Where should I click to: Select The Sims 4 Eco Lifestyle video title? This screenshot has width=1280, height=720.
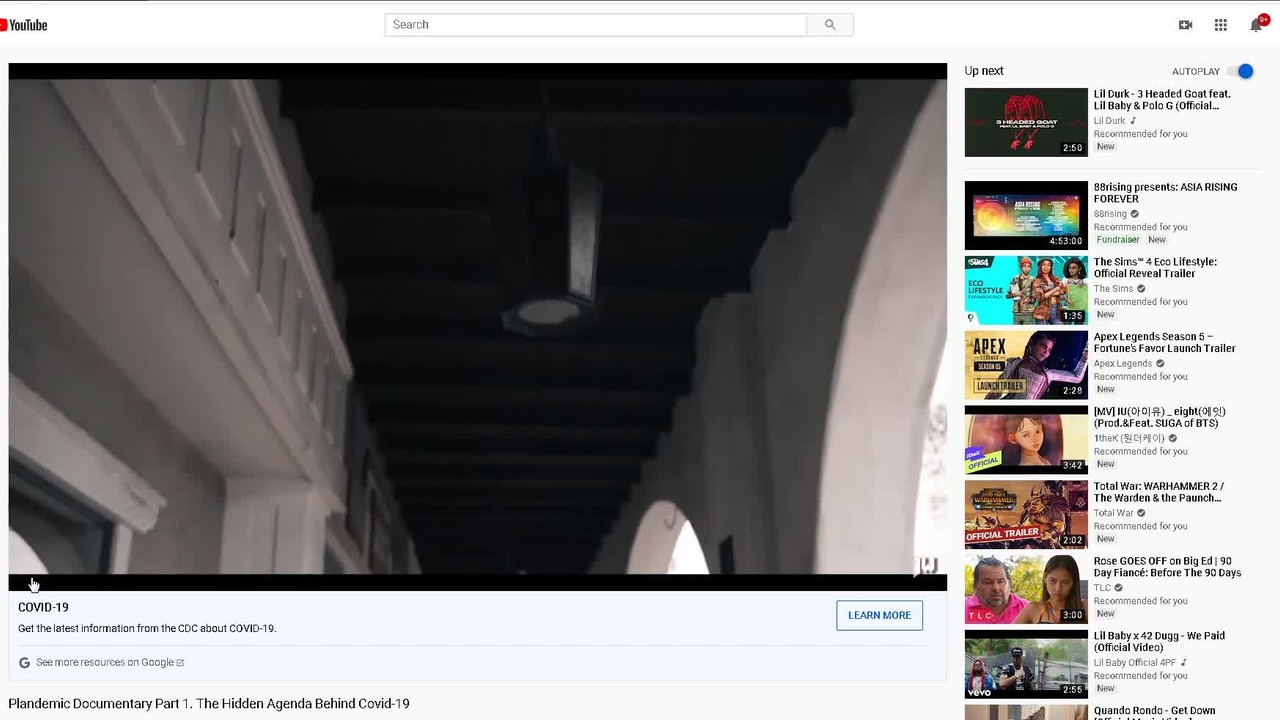[1155, 268]
